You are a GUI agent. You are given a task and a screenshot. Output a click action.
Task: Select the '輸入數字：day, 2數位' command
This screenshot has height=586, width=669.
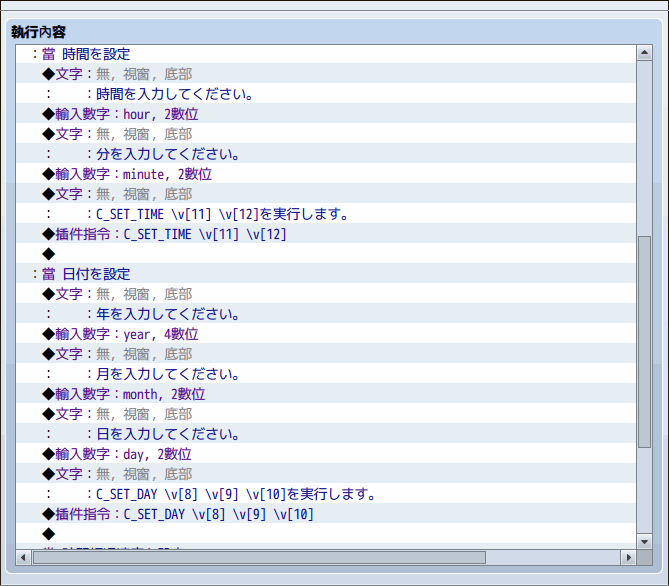[326, 454]
